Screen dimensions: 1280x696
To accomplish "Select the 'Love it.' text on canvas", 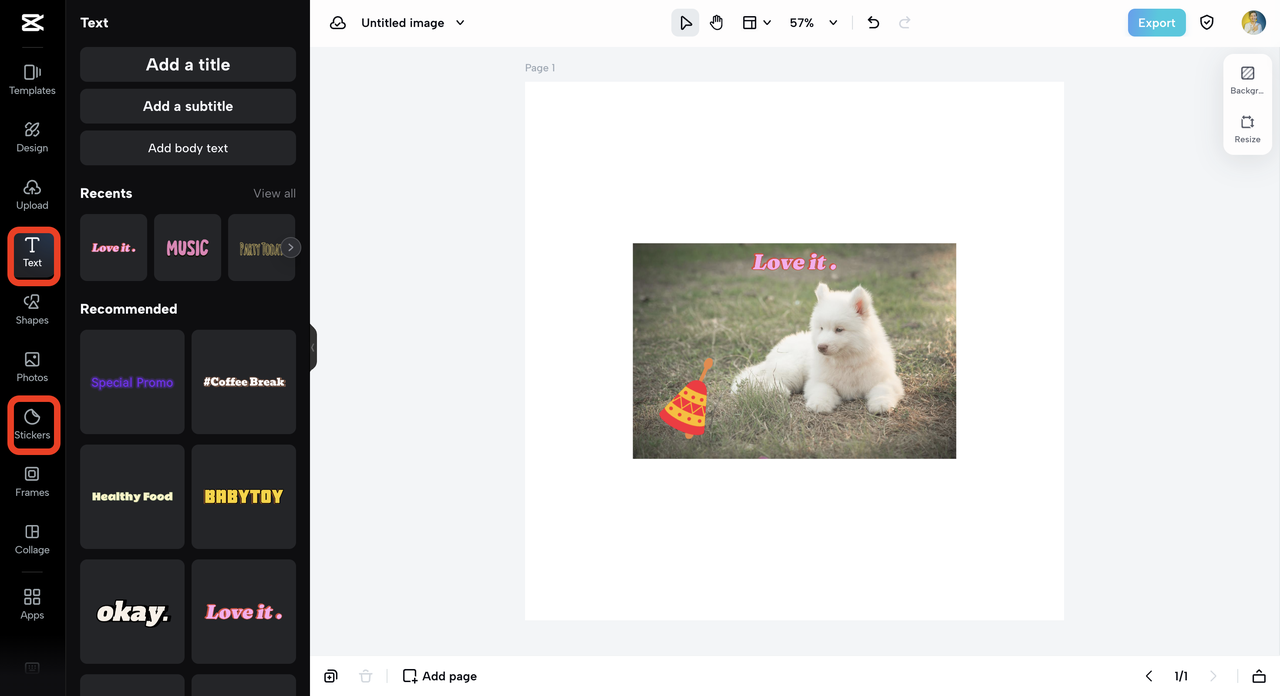I will tap(795, 263).
